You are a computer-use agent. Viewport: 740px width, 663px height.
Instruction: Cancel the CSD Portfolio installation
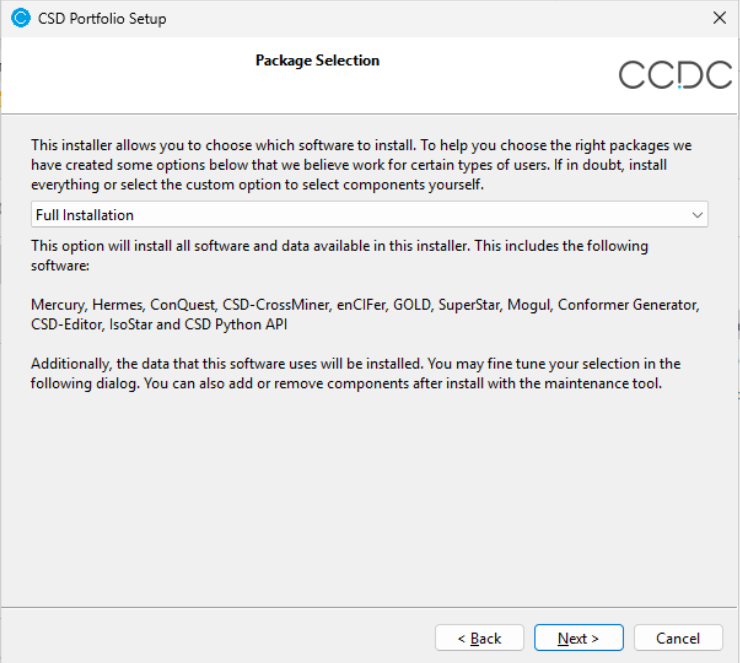coord(678,638)
